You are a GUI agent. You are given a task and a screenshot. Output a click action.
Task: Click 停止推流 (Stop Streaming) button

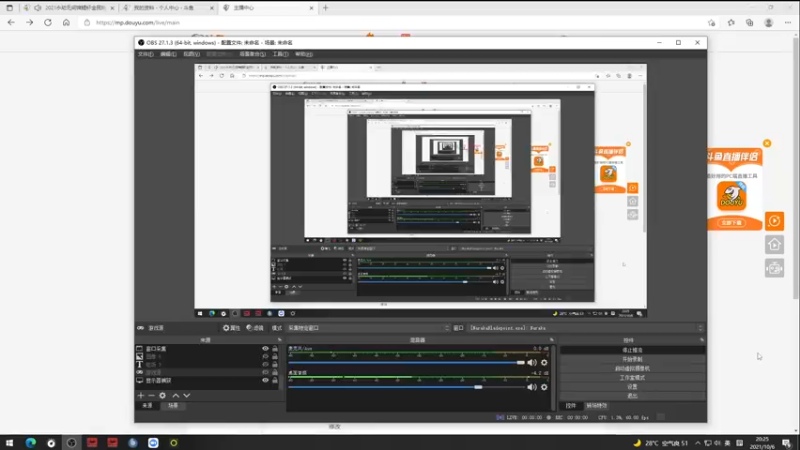coord(632,350)
